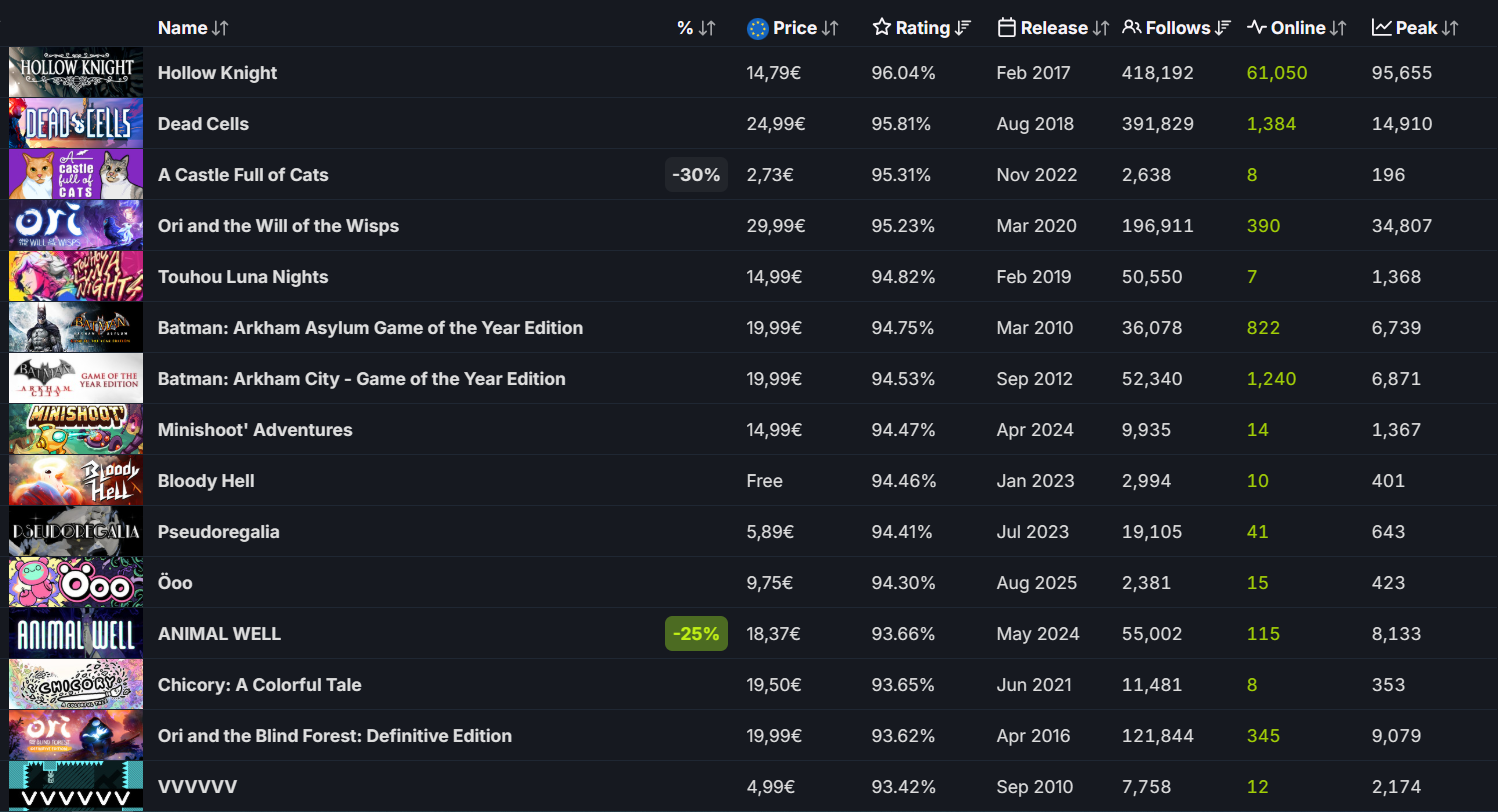Sort the table by discount percent
Image resolution: width=1498 pixels, height=812 pixels.
[696, 28]
